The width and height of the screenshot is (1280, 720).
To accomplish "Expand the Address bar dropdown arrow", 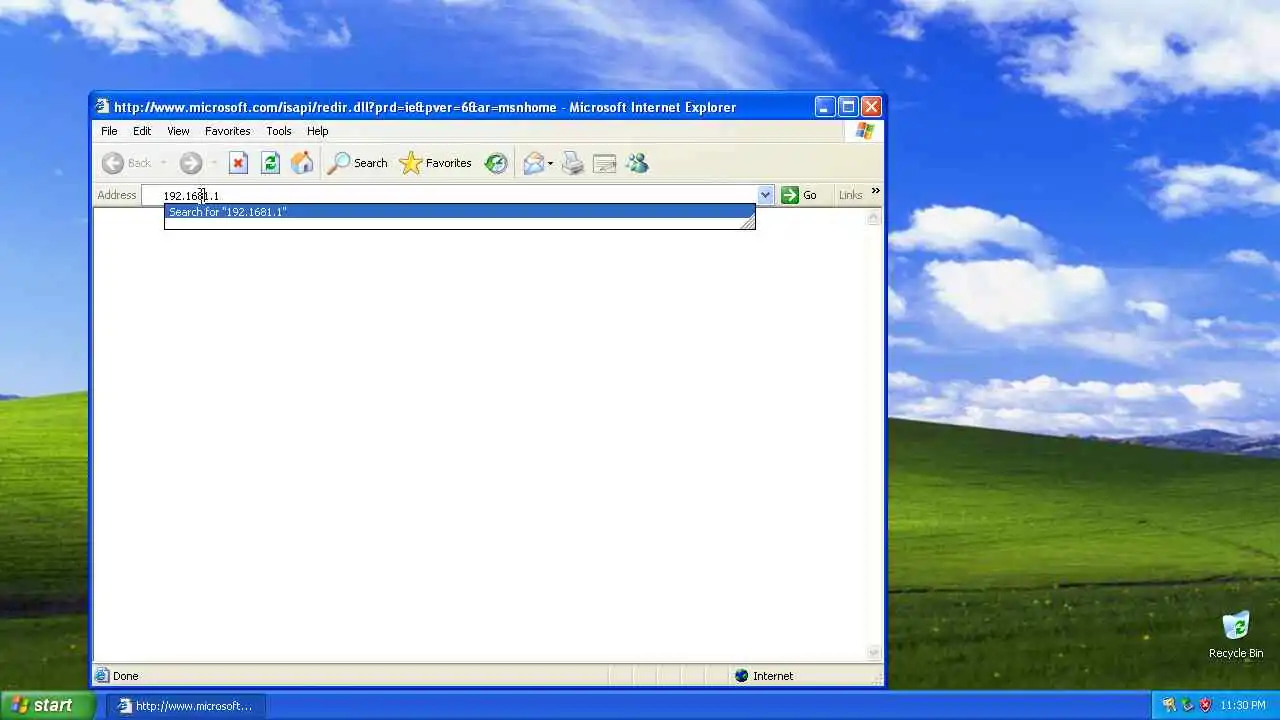I will click(x=765, y=195).
